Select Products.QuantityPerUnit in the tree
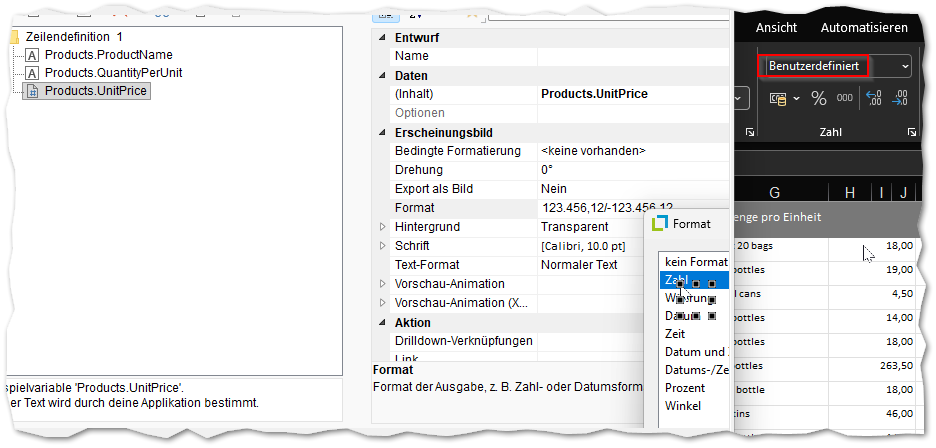 pyautogui.click(x=113, y=73)
